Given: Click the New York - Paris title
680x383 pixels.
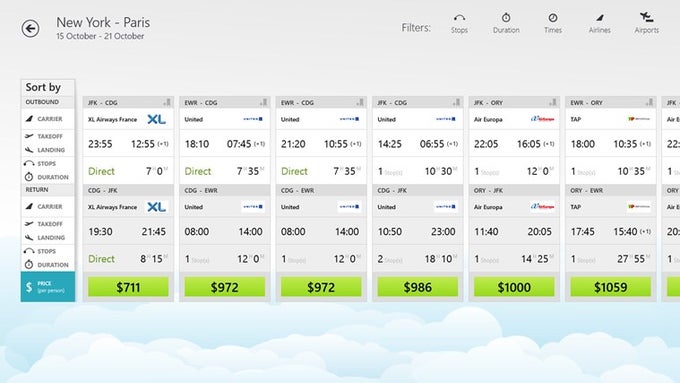Looking at the screenshot, I should tap(103, 22).
